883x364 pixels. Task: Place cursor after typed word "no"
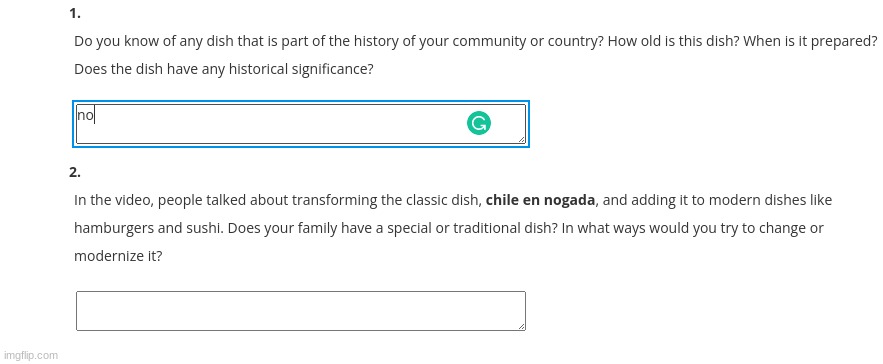(94, 116)
